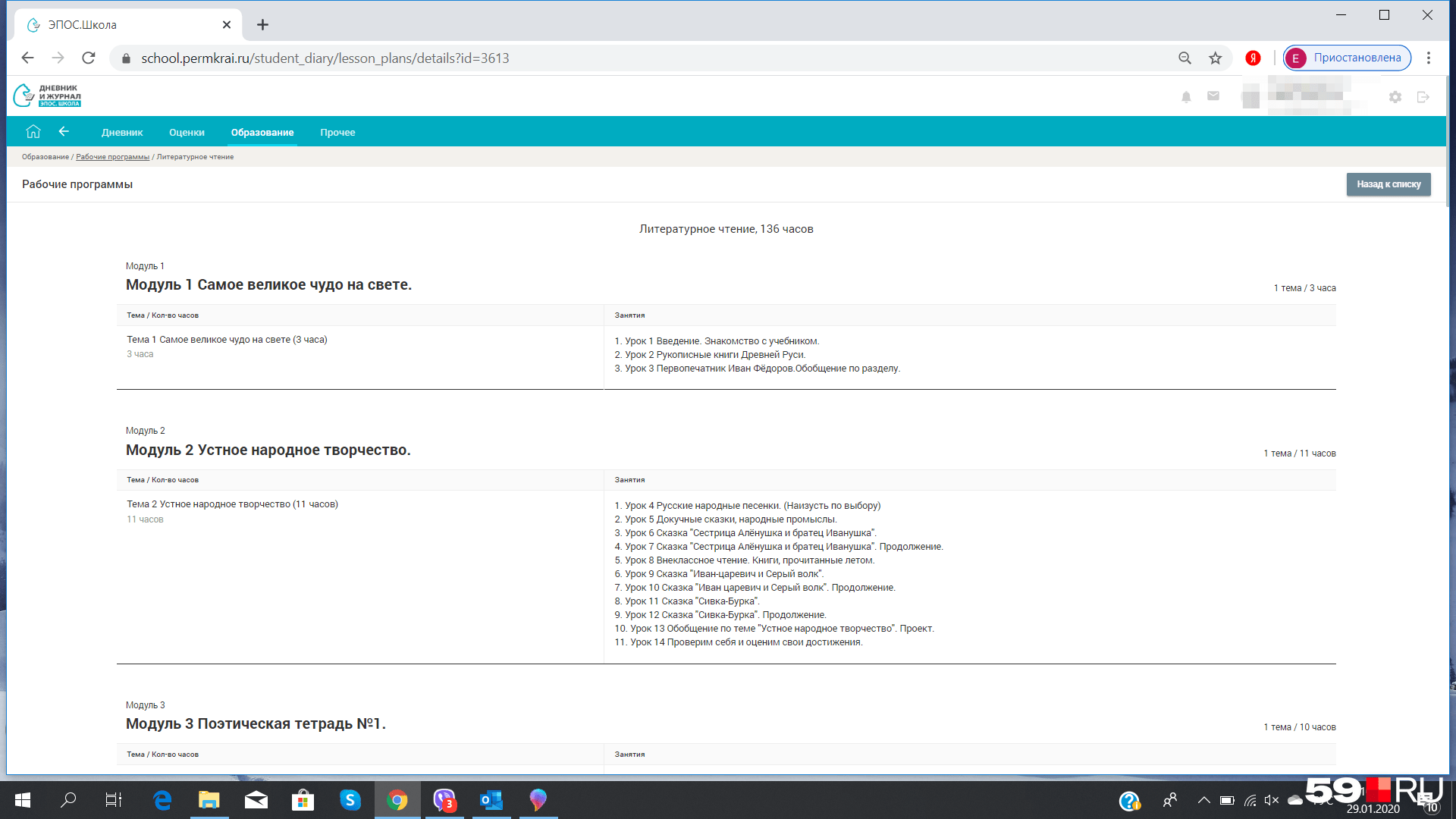
Task: Click the Приостановлена profile button
Action: click(1348, 58)
